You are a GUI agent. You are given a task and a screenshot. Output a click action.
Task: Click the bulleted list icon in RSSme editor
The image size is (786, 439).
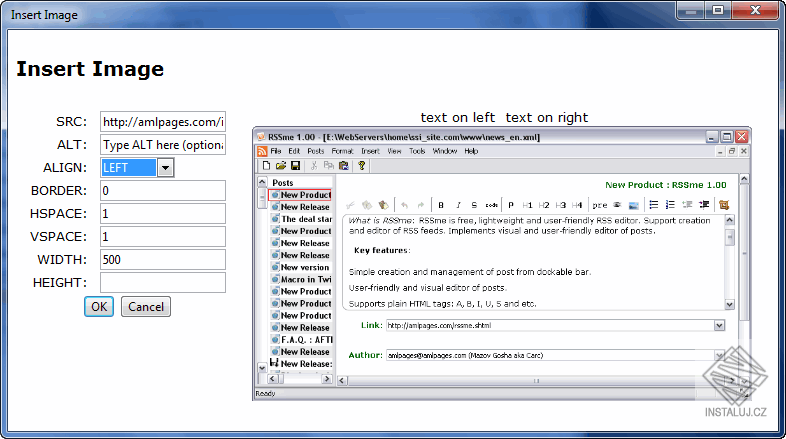654,204
